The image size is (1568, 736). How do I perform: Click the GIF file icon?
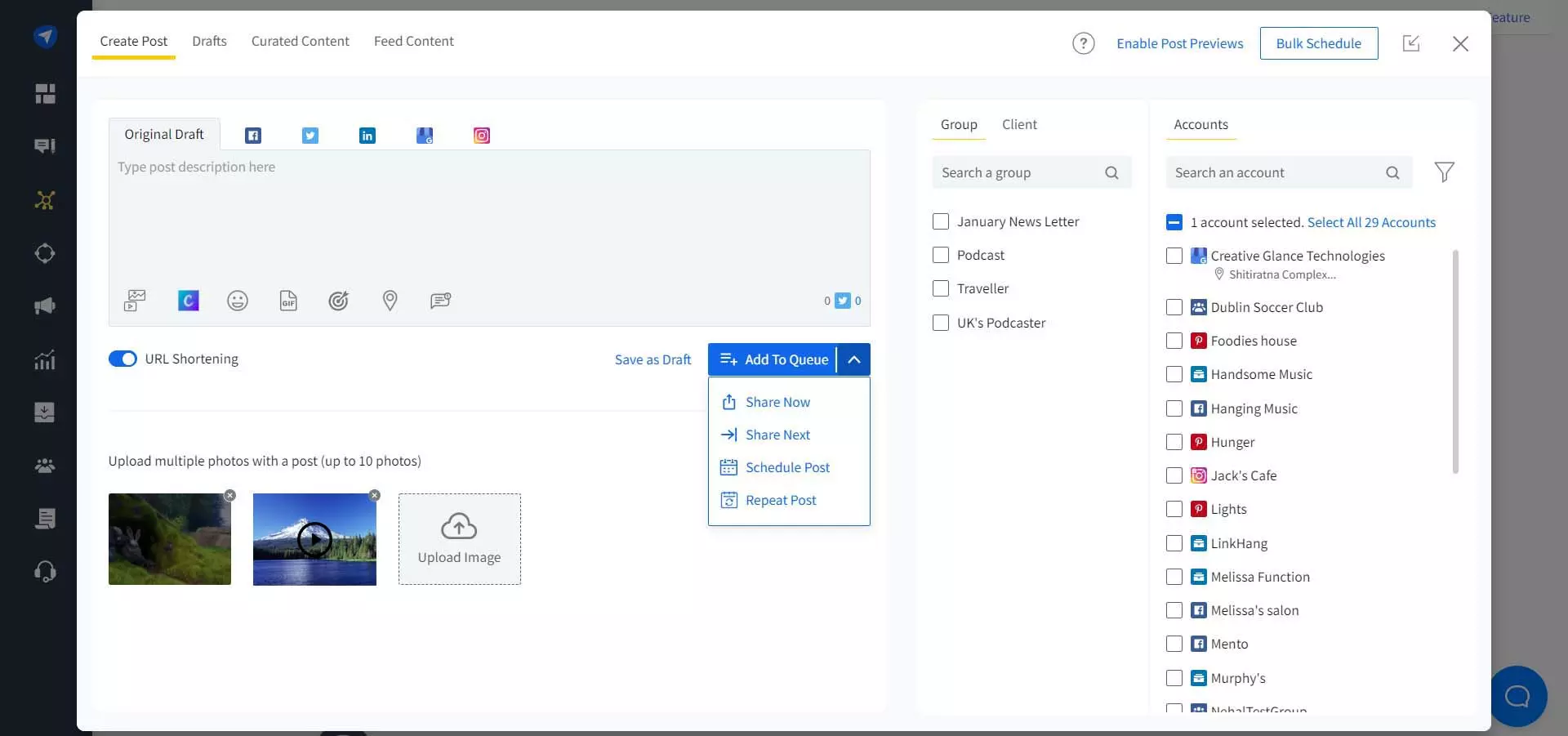tap(288, 301)
